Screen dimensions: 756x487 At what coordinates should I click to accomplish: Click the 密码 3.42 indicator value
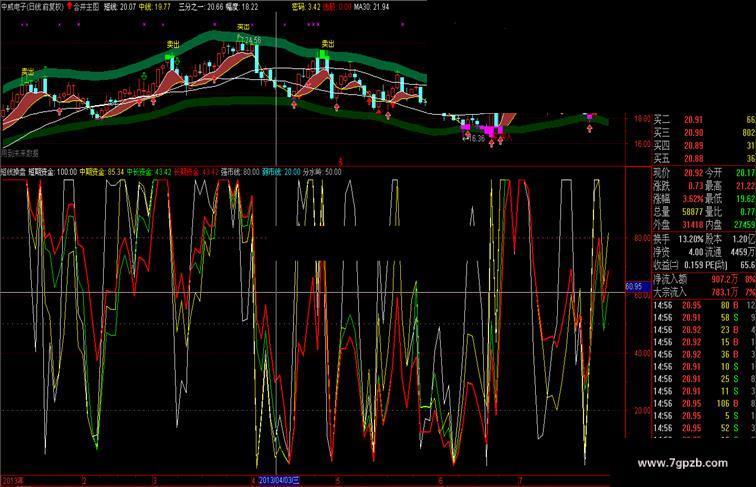(x=306, y=7)
